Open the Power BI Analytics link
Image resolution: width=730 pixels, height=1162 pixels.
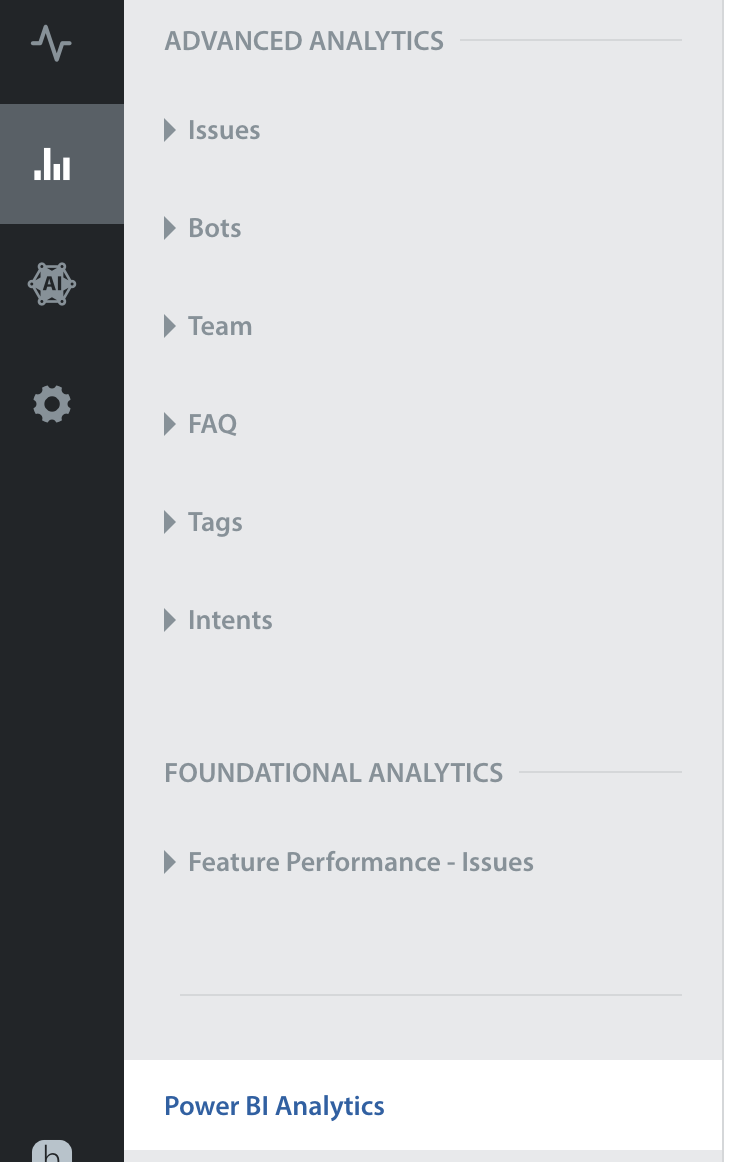pos(274,1106)
